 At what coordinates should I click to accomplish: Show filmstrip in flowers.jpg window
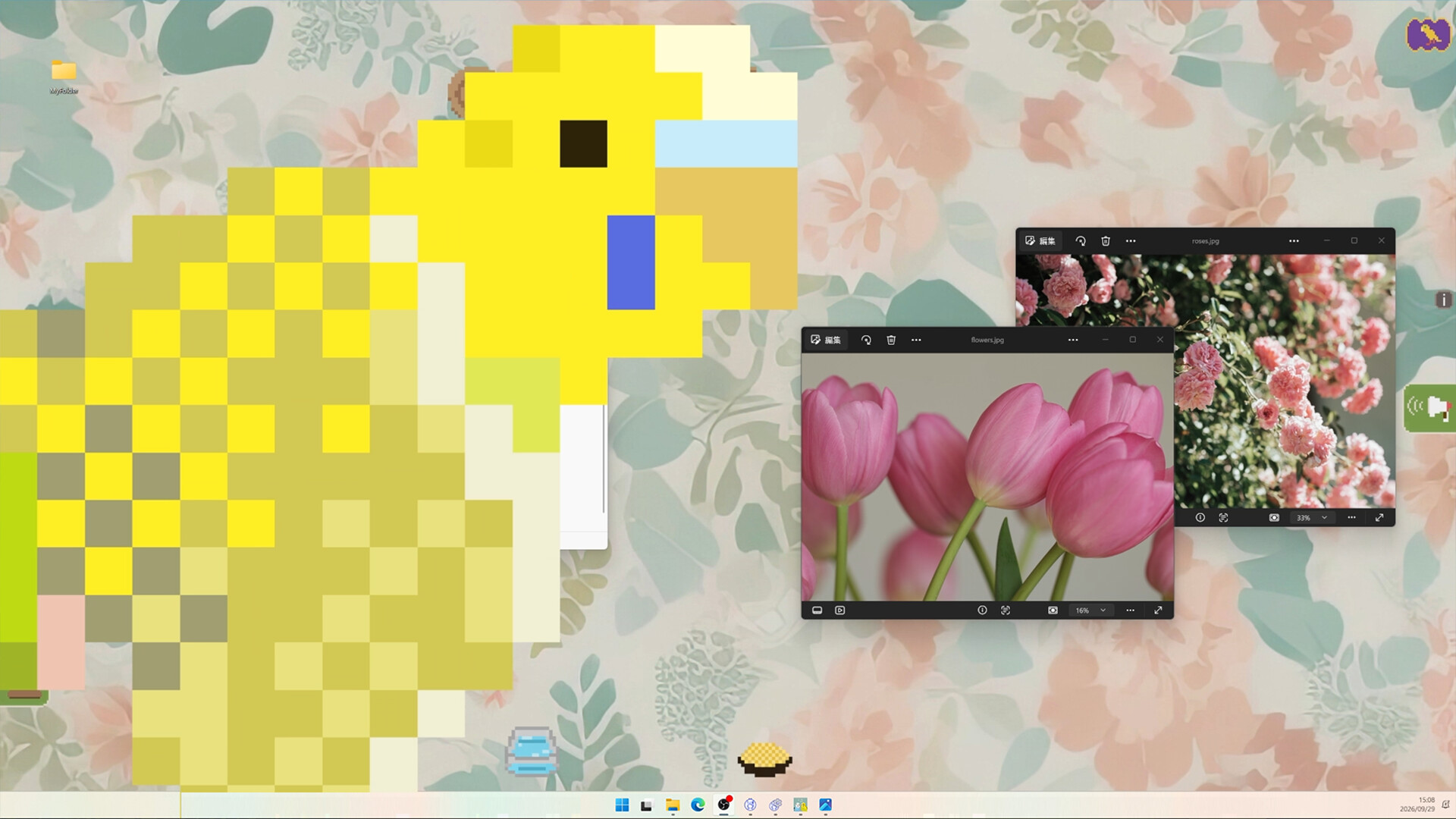tap(817, 610)
